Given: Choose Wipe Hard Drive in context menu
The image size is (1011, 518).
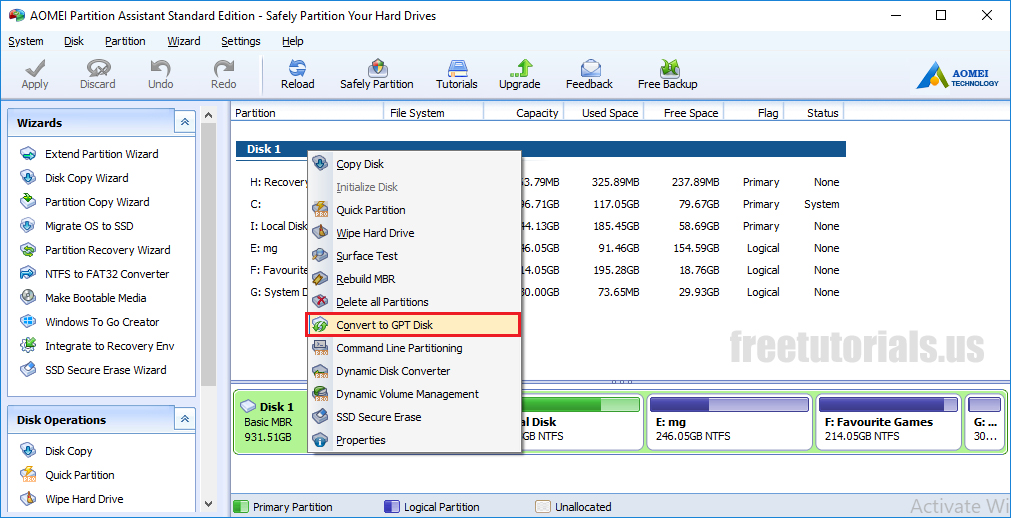Looking at the screenshot, I should coord(375,233).
